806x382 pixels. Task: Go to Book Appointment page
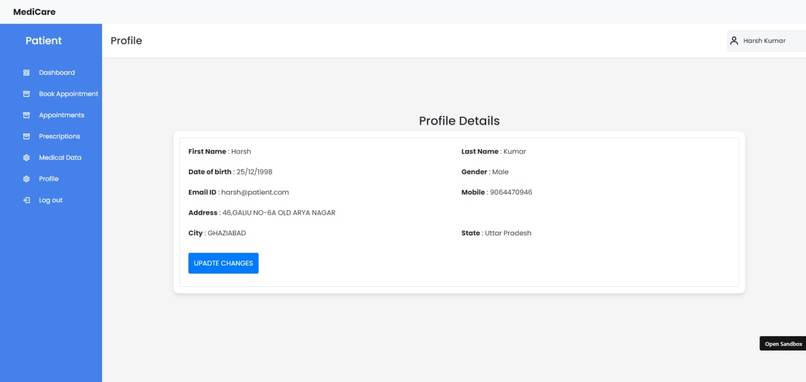68,94
